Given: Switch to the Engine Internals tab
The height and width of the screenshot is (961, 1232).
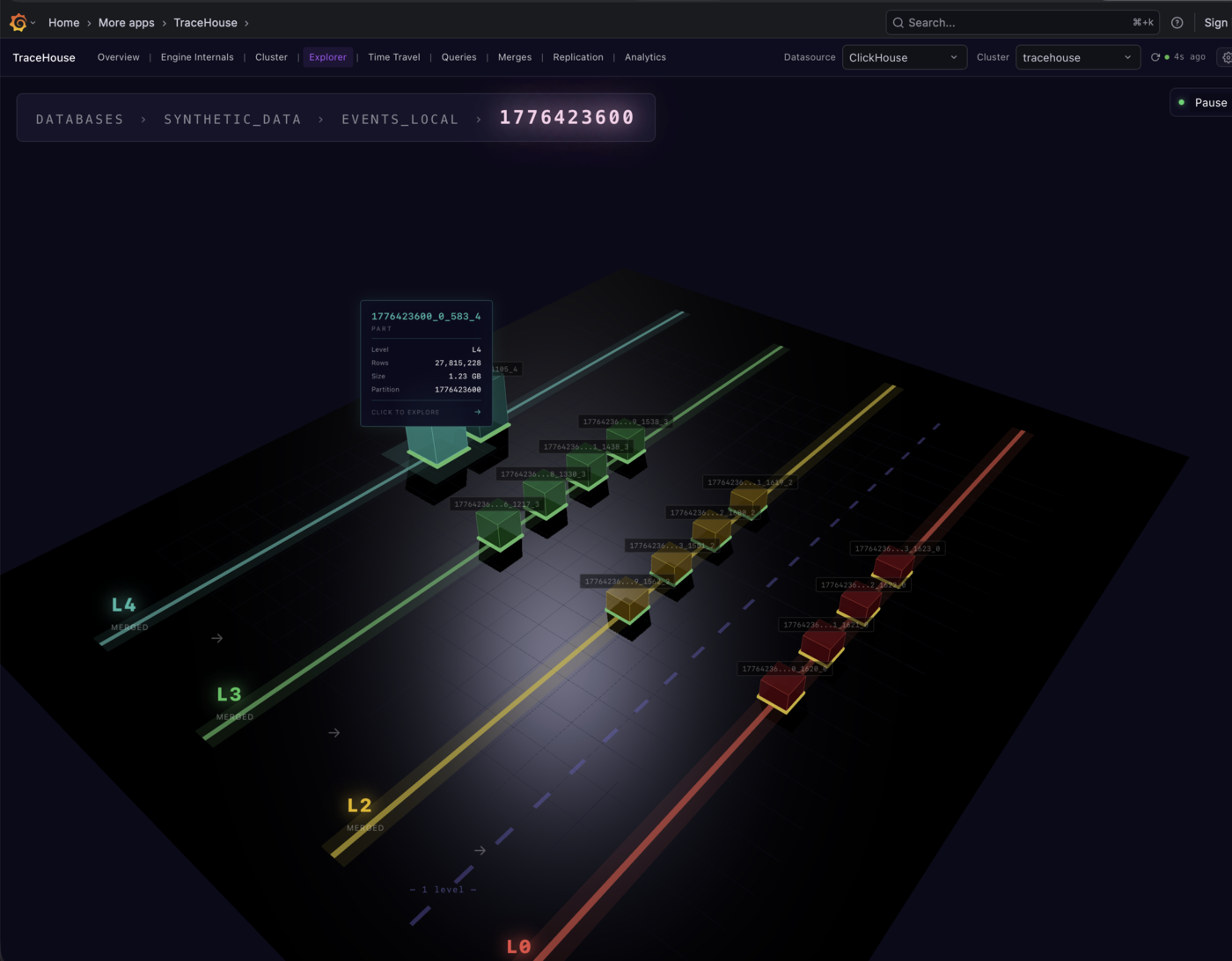Looking at the screenshot, I should pos(197,57).
